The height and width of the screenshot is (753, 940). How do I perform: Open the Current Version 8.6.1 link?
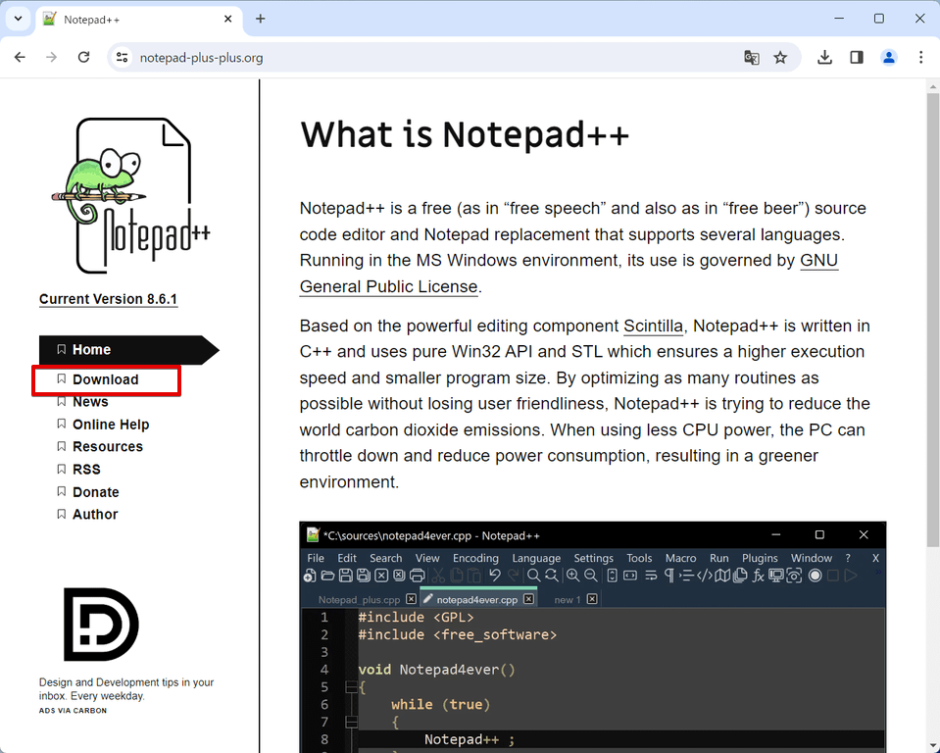tap(108, 299)
